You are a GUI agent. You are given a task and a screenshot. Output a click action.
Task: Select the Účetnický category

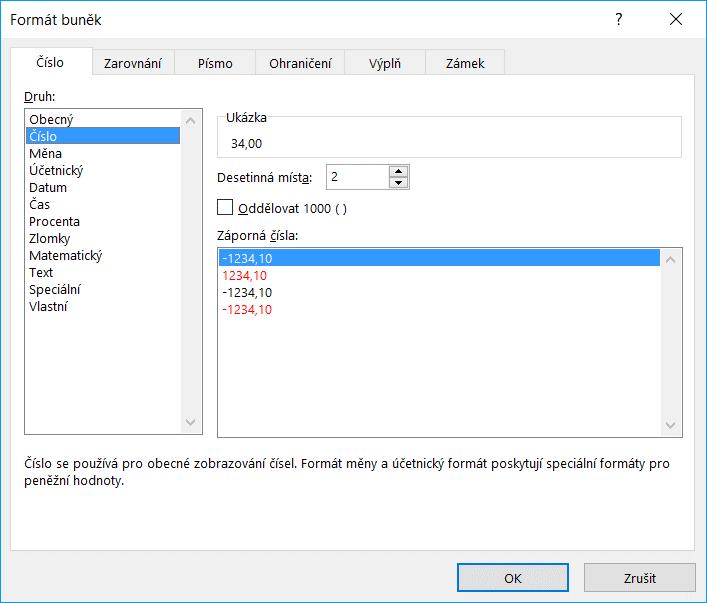click(x=103, y=170)
